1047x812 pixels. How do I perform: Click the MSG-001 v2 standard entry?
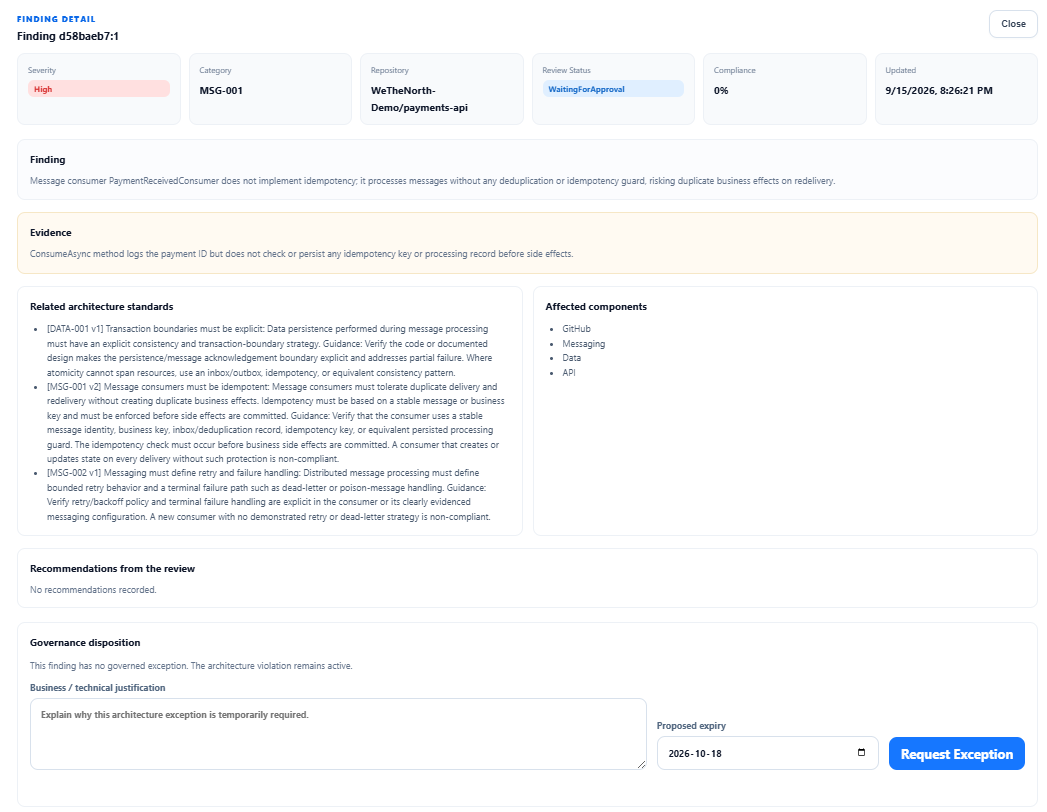click(x=275, y=423)
